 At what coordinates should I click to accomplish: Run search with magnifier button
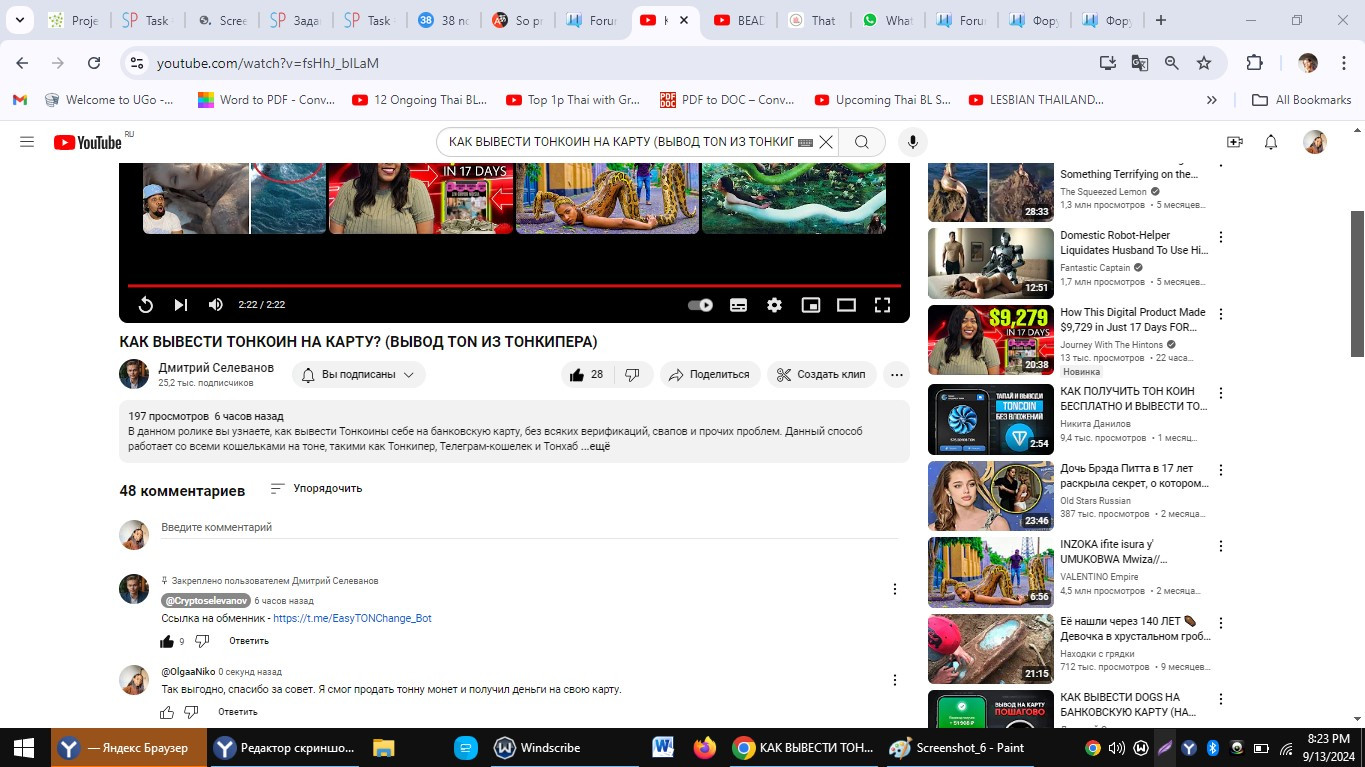click(861, 142)
